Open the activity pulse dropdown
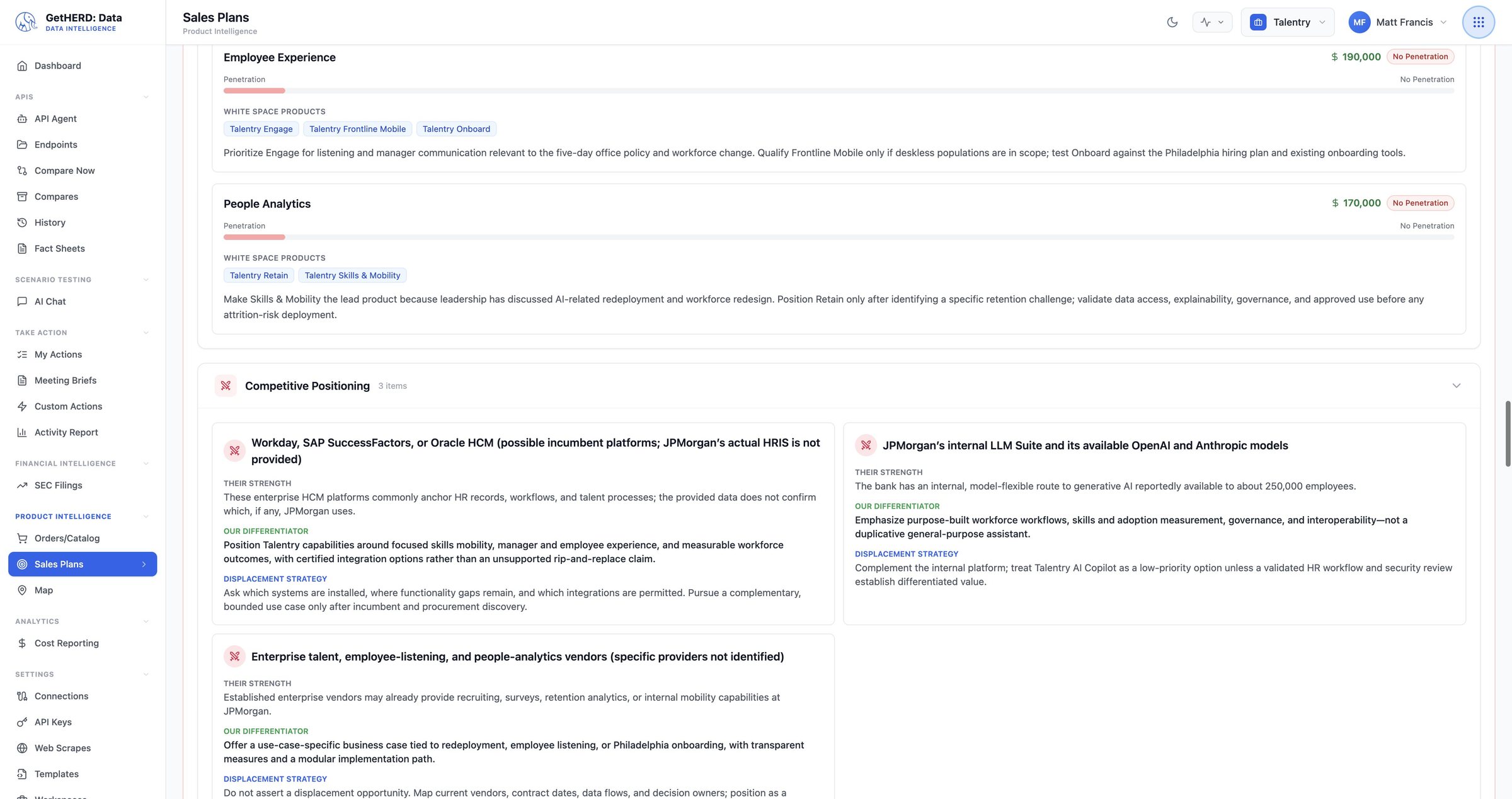This screenshot has width=1512, height=799. 1212,22
